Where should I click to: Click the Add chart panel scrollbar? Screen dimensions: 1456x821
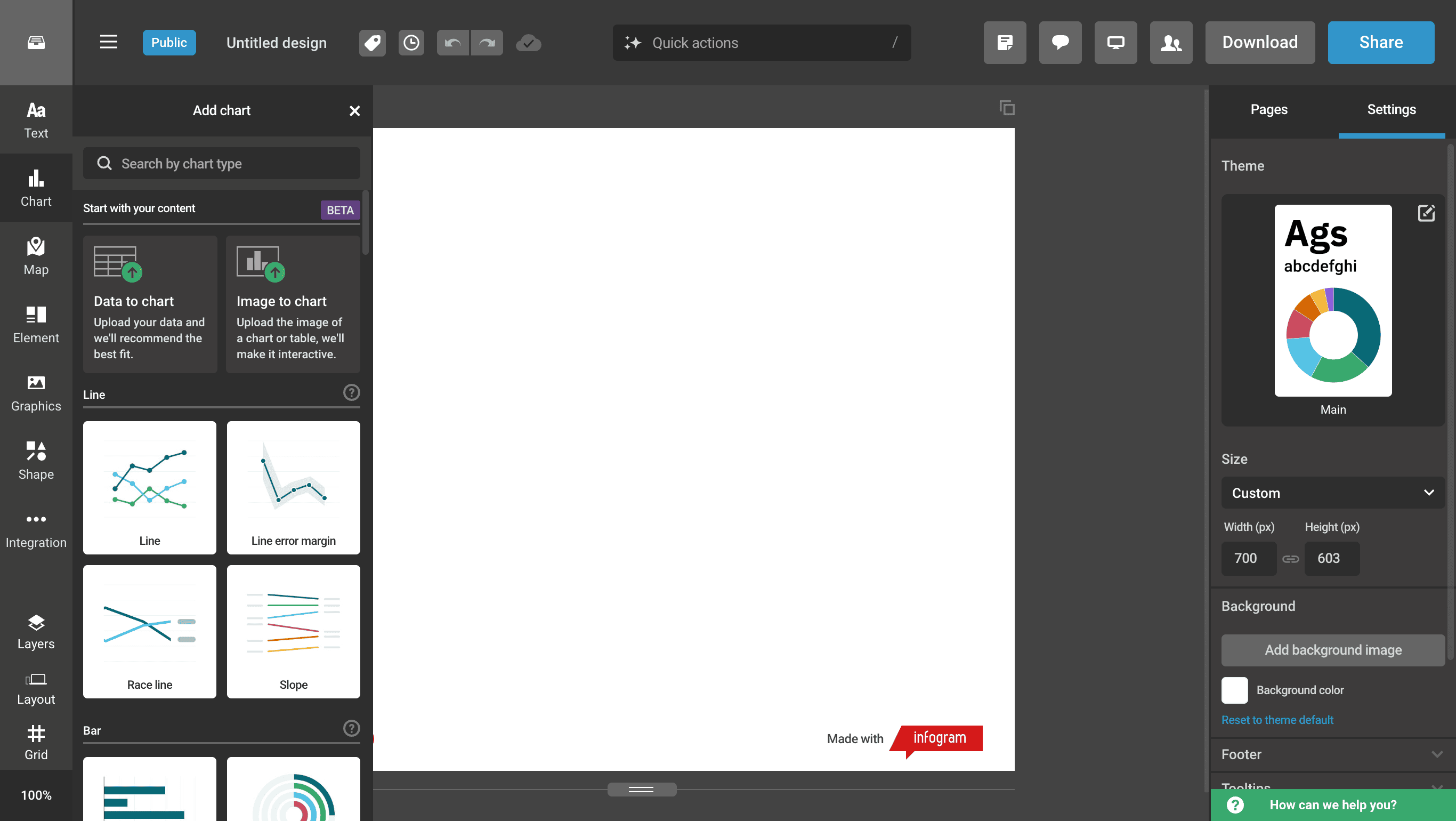pos(366,222)
